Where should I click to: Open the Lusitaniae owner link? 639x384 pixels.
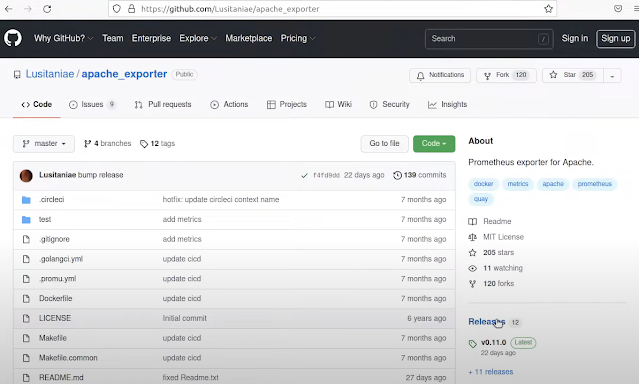(x=50, y=74)
